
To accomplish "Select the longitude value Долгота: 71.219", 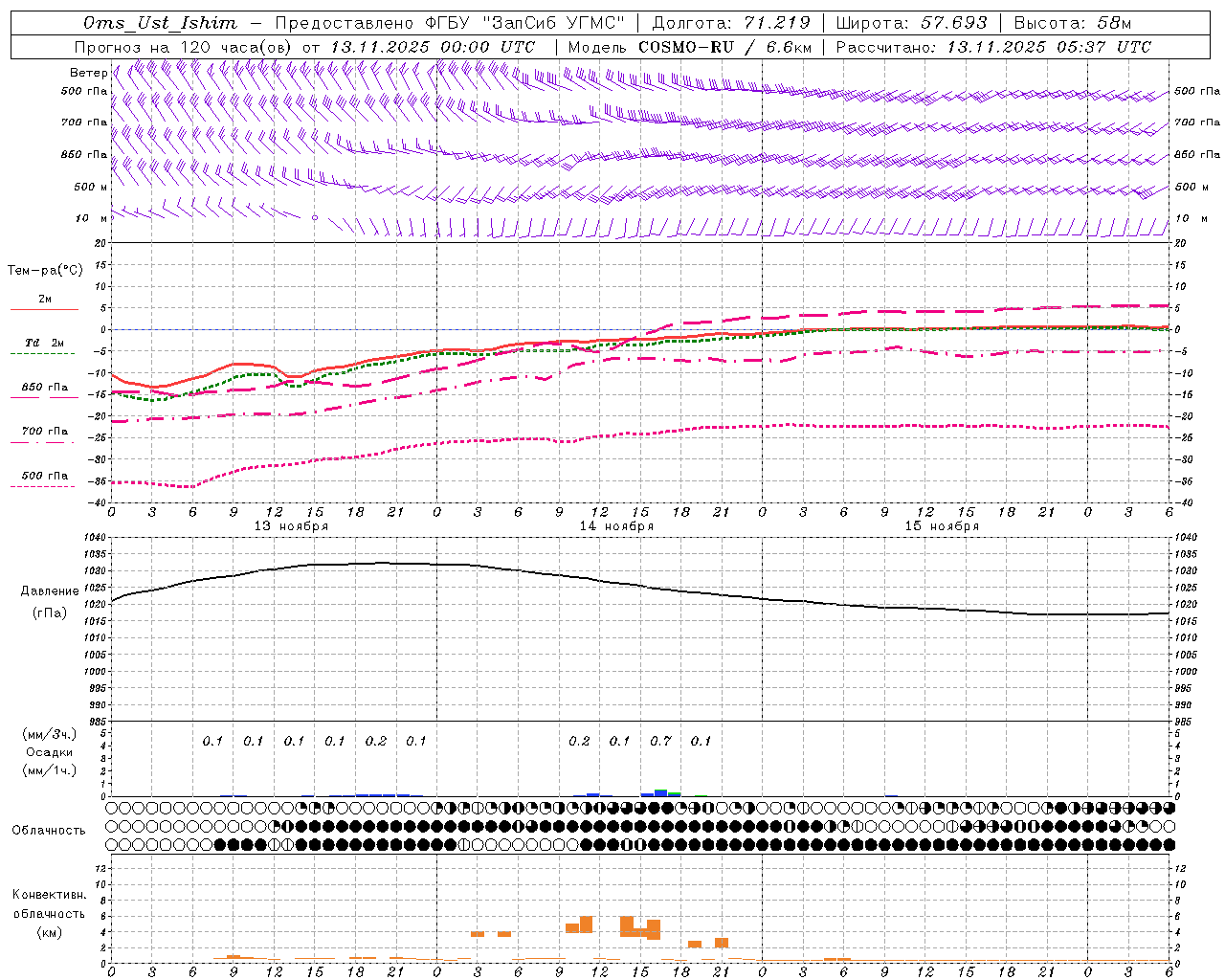I will [x=731, y=23].
